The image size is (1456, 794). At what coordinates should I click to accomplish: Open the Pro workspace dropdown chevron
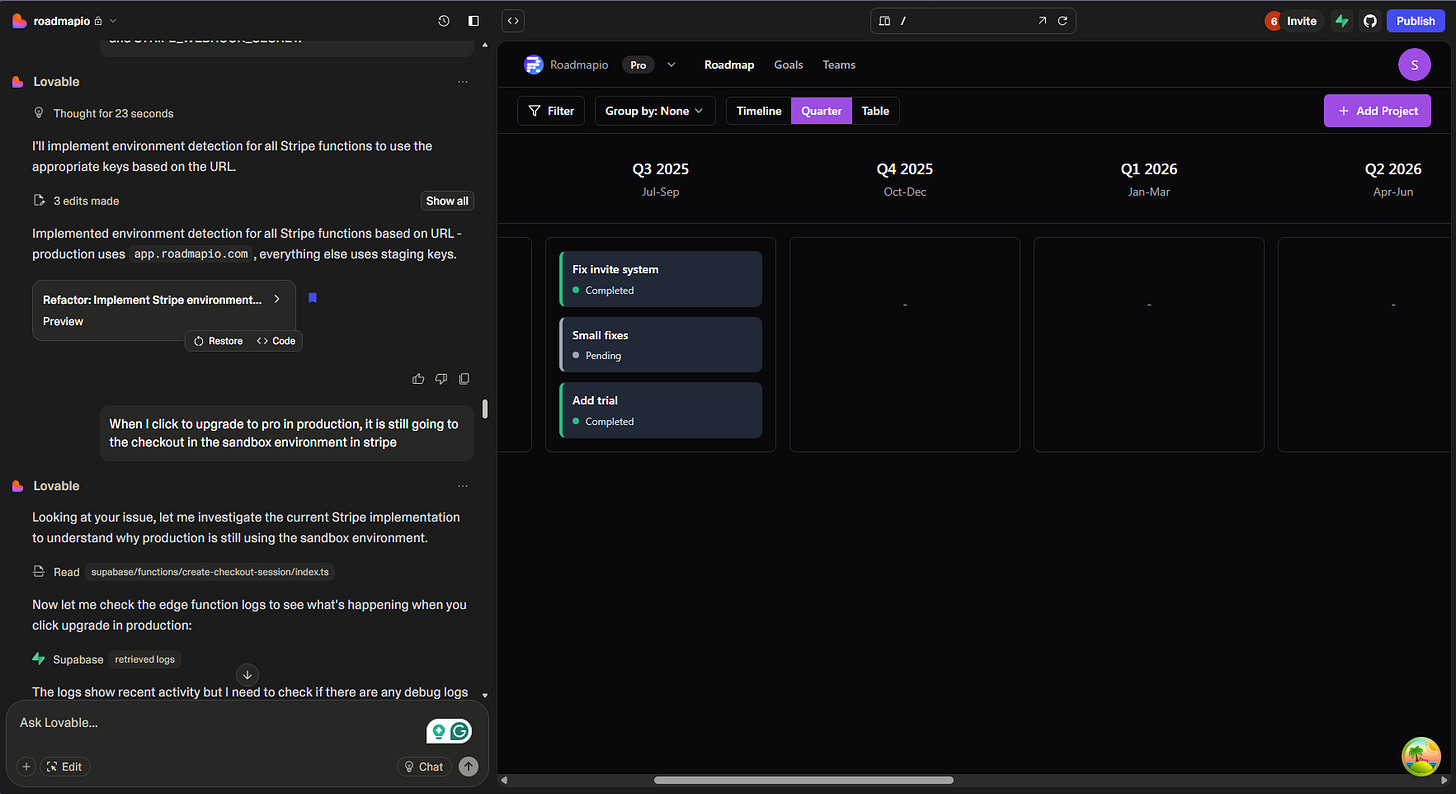pos(671,65)
